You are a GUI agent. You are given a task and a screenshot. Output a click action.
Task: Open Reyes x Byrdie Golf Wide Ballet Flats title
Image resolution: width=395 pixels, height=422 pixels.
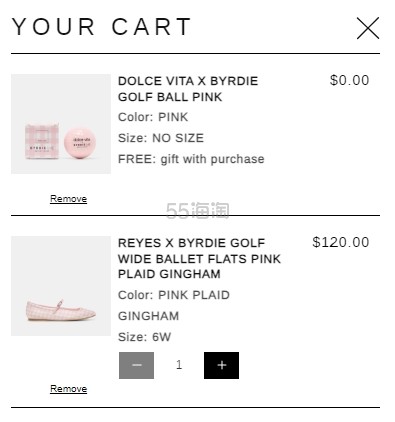199,259
